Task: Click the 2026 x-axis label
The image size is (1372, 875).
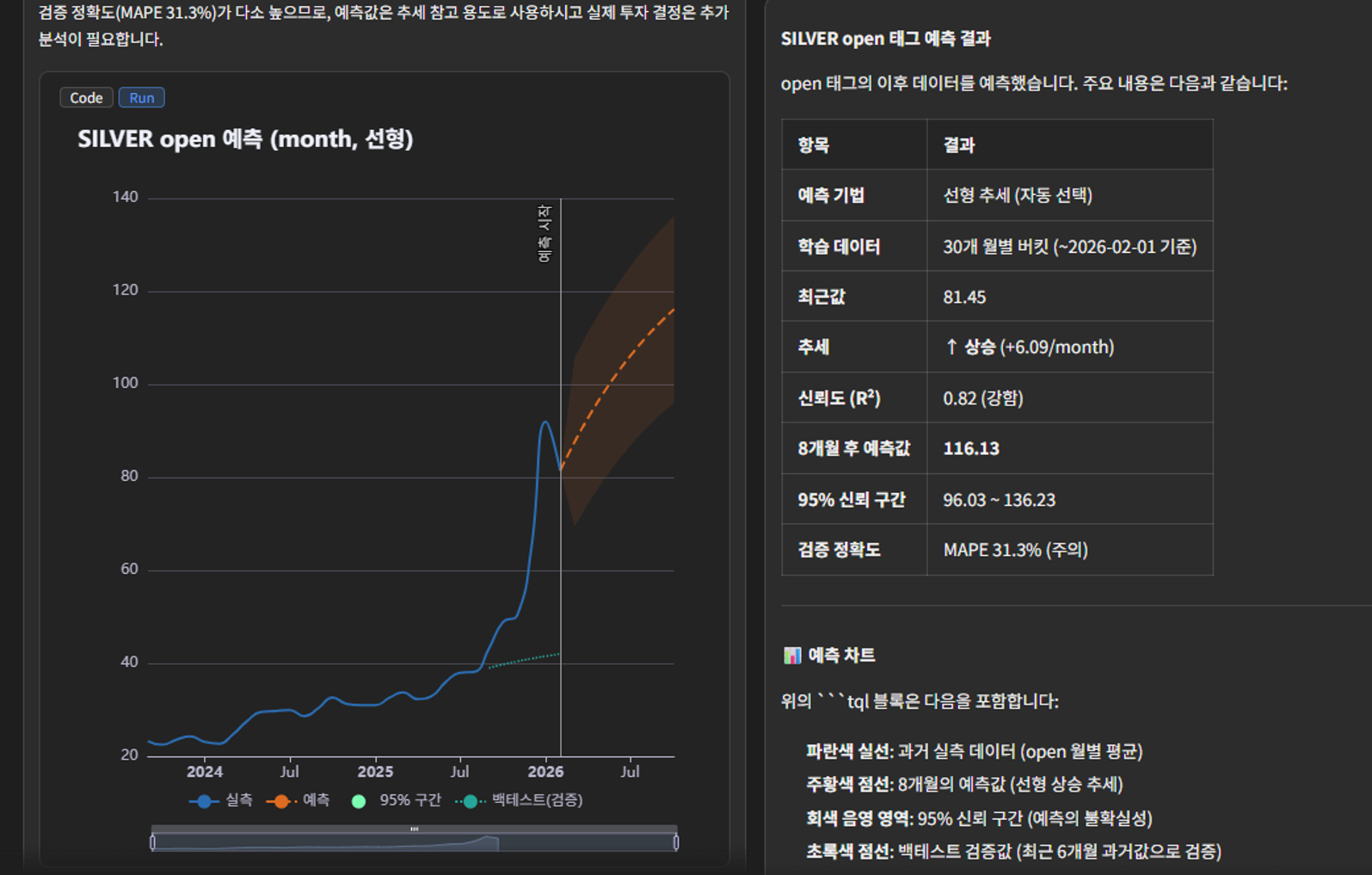Action: click(545, 772)
